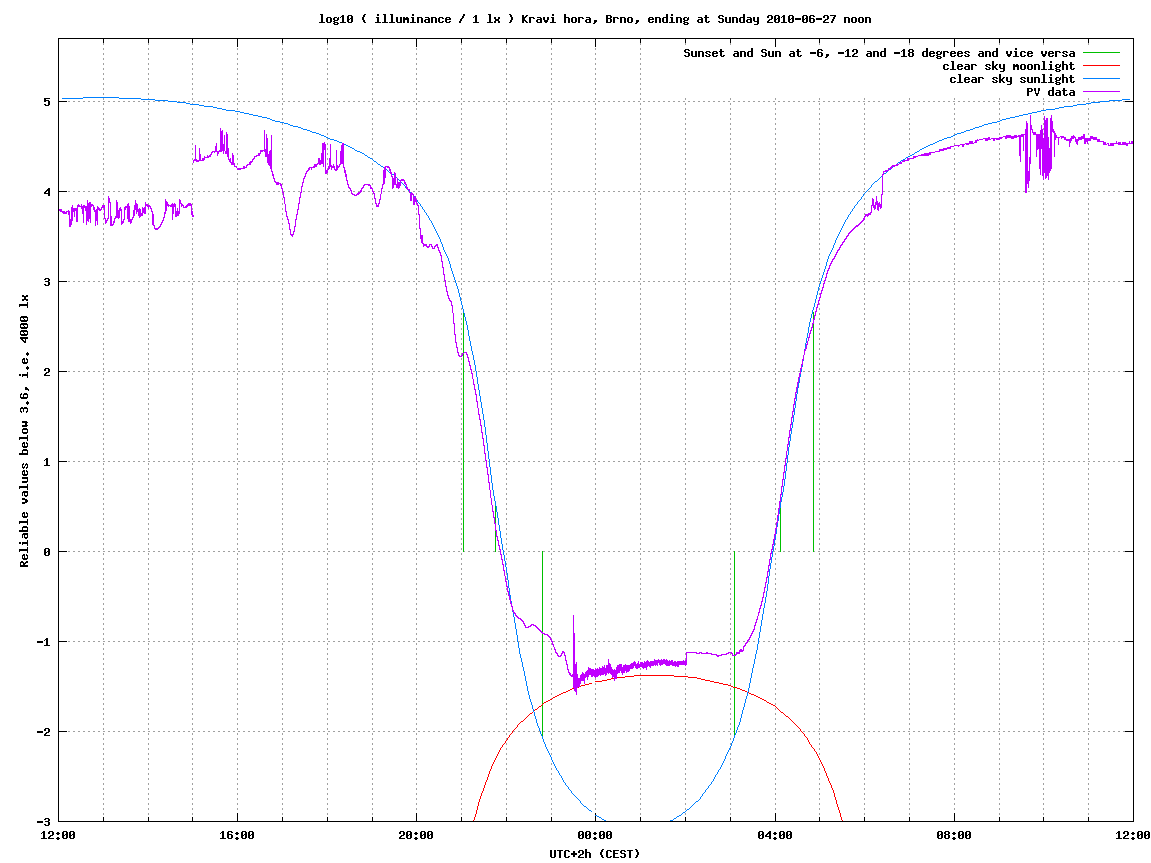Click the purple PV data legend line sample

1101,92
